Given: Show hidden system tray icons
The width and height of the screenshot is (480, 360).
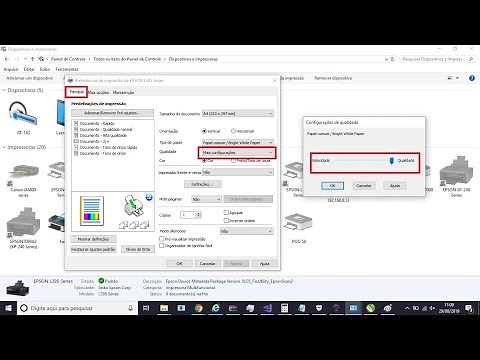Looking at the screenshot, I should pos(407,308).
